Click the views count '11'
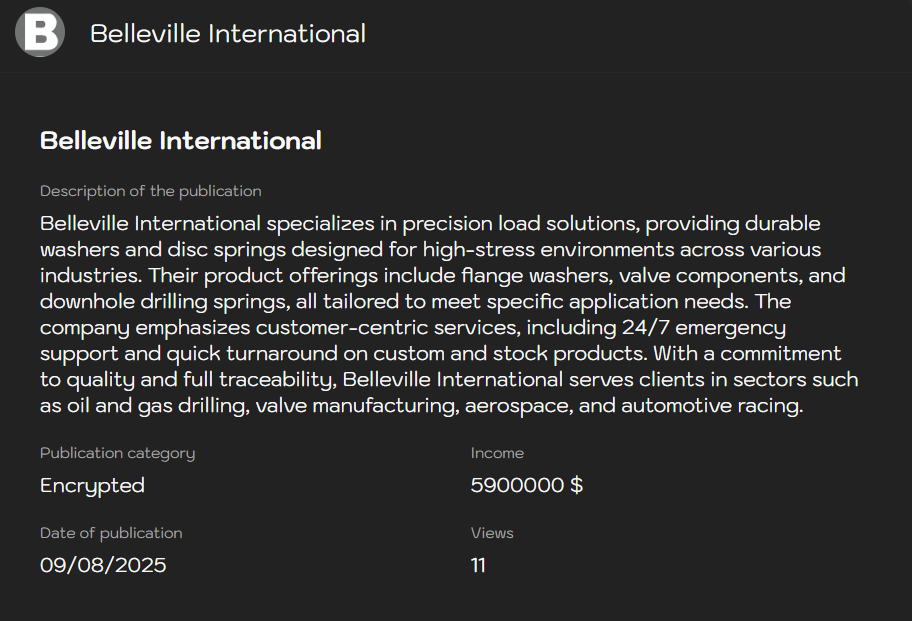The height and width of the screenshot is (621, 912). click(478, 565)
